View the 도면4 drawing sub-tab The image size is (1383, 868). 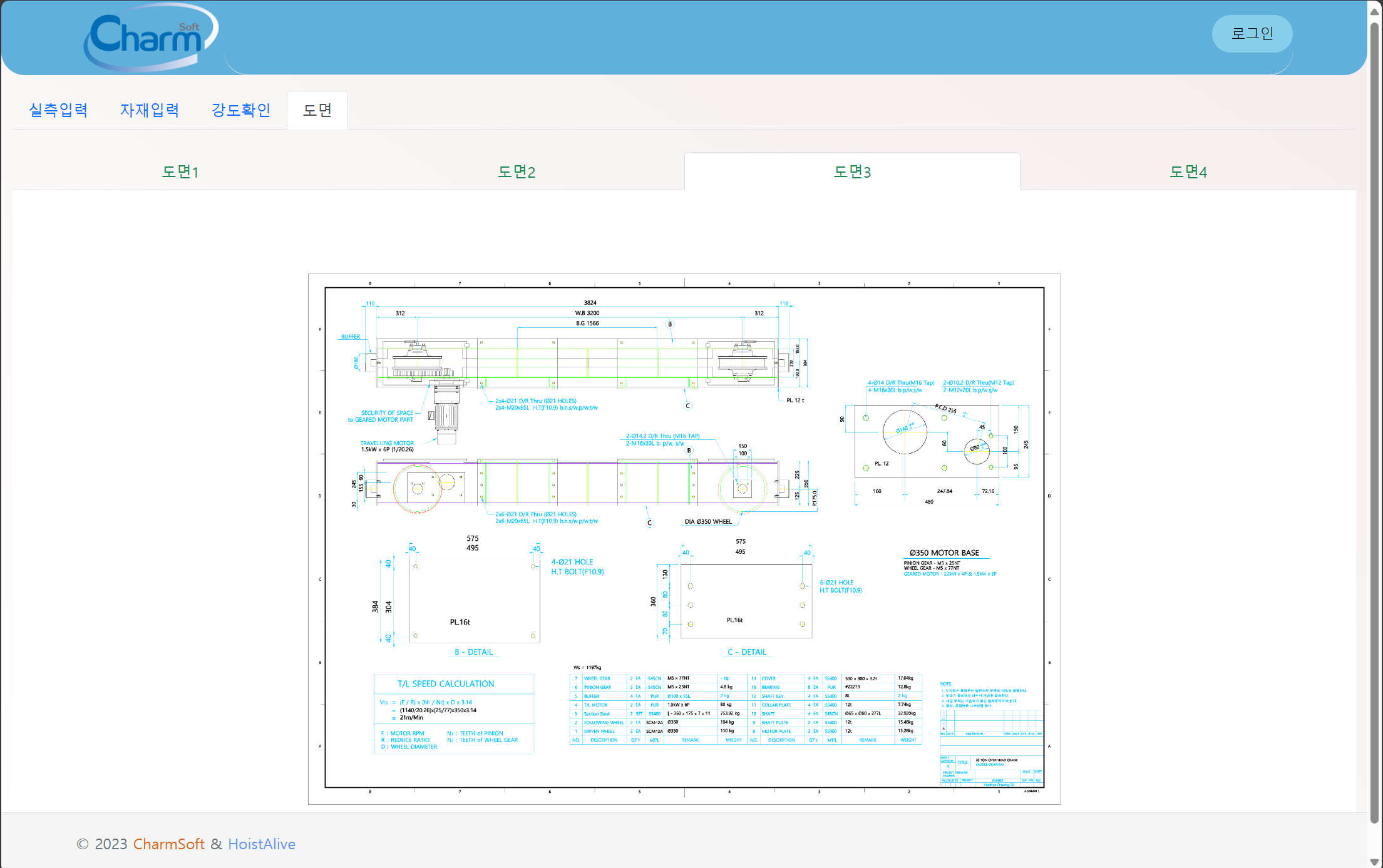pos(1188,171)
